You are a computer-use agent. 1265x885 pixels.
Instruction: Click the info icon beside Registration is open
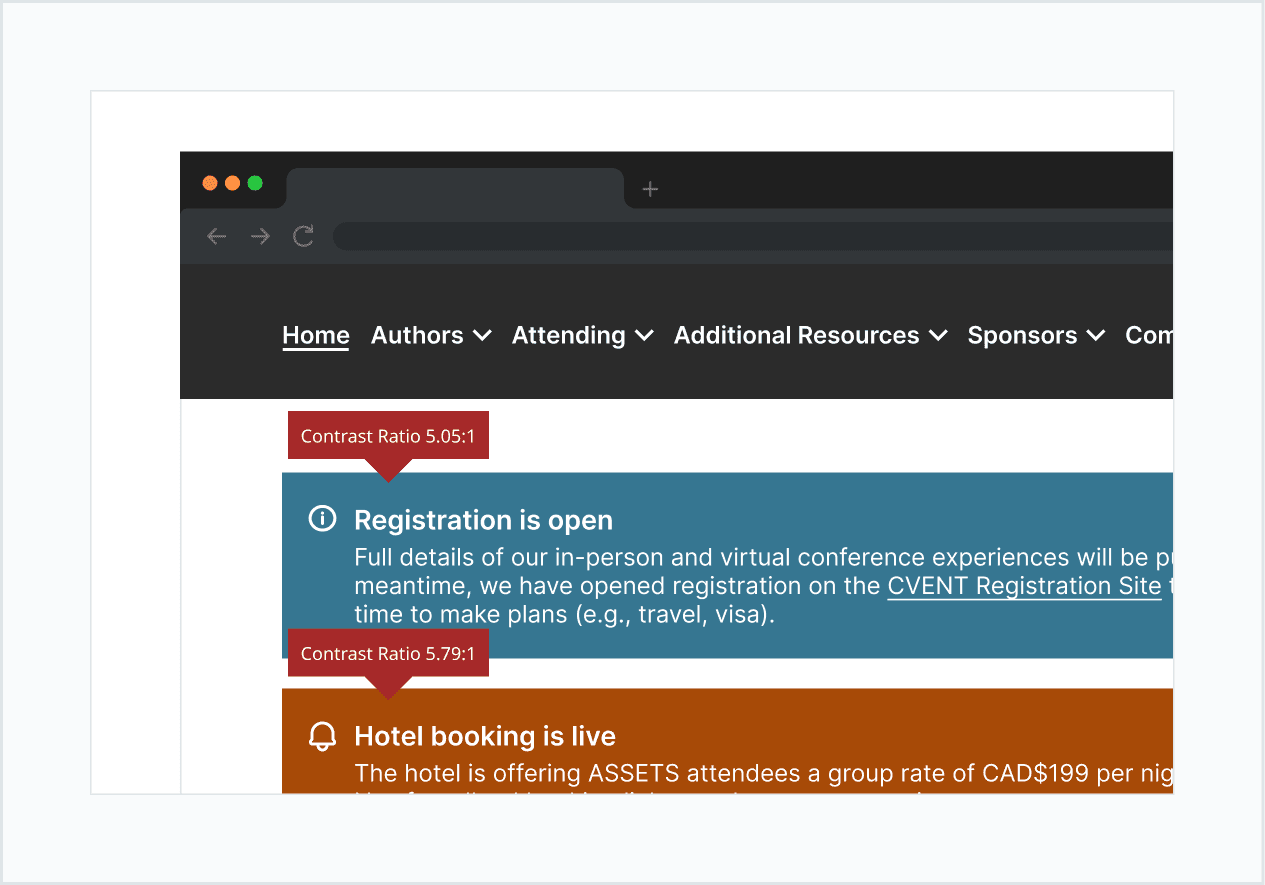[322, 518]
